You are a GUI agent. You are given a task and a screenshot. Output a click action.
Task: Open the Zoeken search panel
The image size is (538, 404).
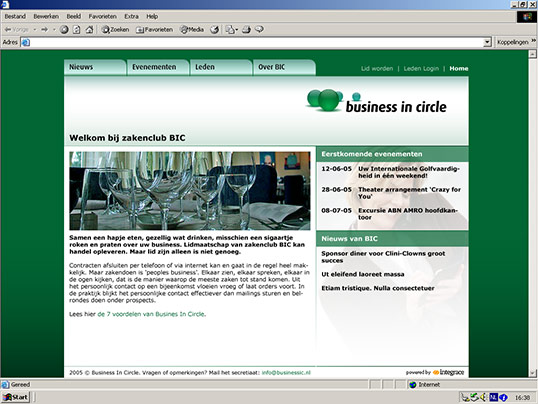115,30
